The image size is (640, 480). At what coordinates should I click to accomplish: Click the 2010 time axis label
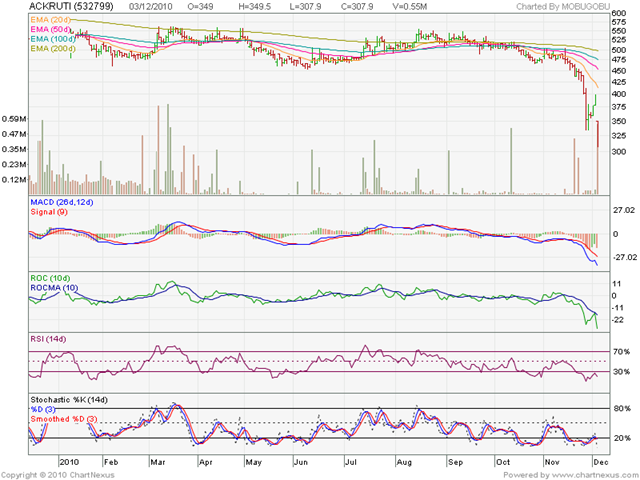pyautogui.click(x=69, y=462)
